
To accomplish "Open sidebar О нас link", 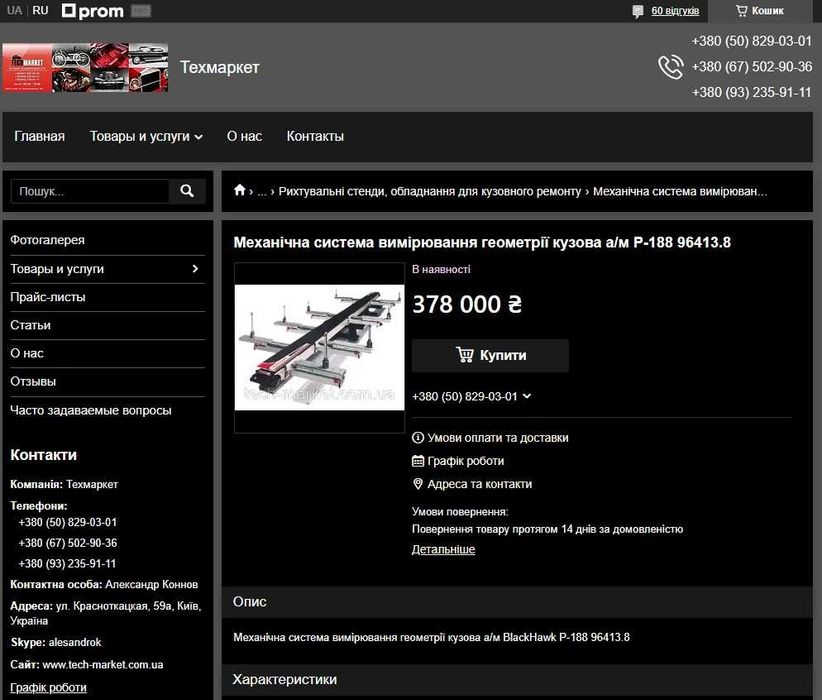I will click(x=27, y=353).
